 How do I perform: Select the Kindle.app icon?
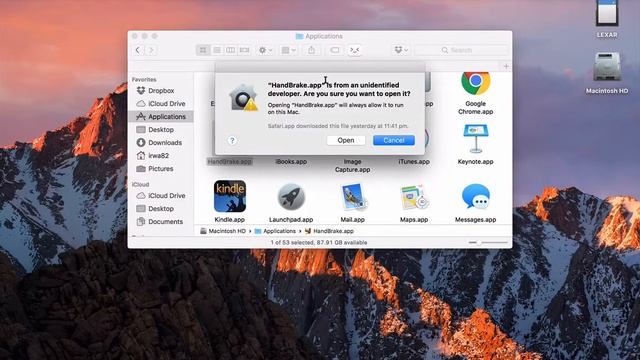pyautogui.click(x=230, y=196)
